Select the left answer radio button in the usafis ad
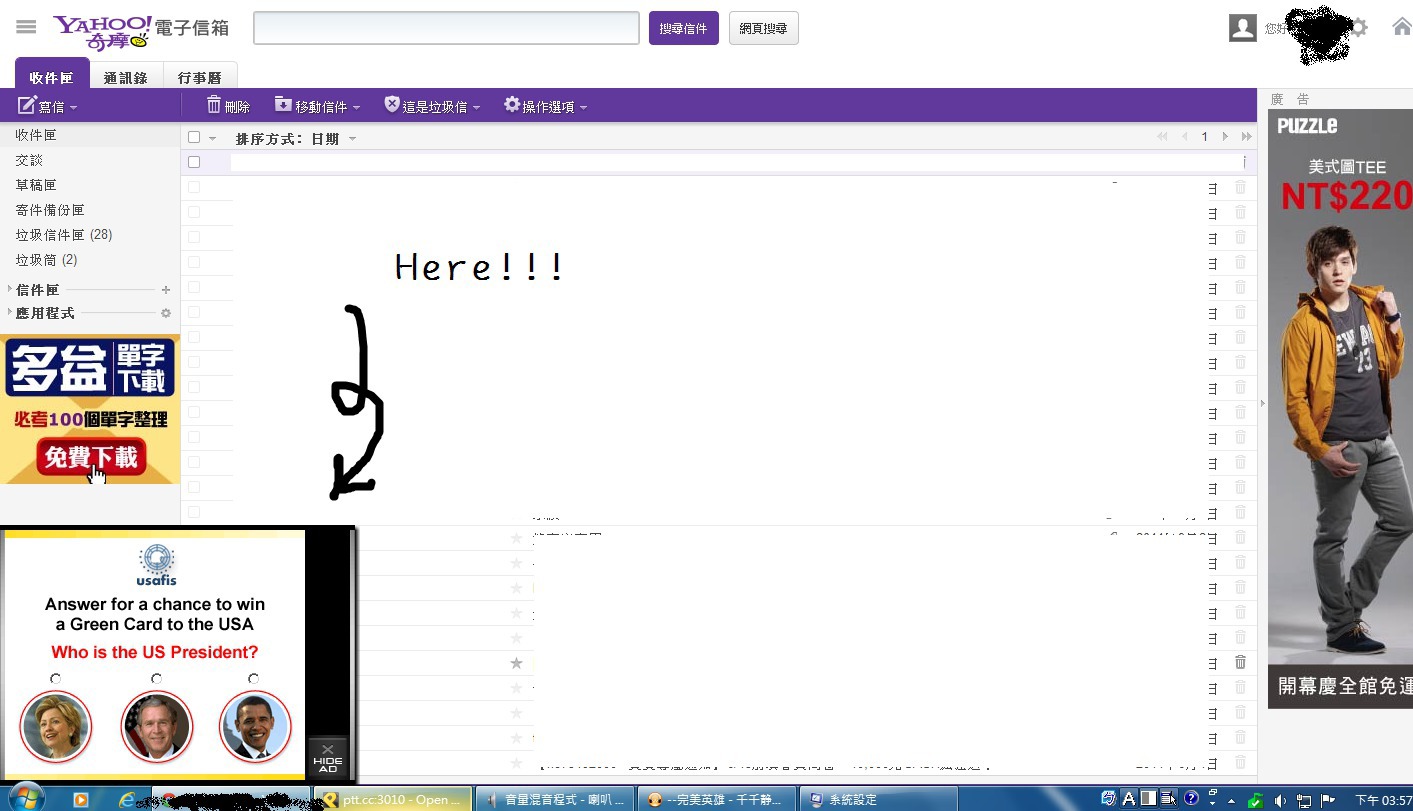1413x811 pixels. [55, 678]
